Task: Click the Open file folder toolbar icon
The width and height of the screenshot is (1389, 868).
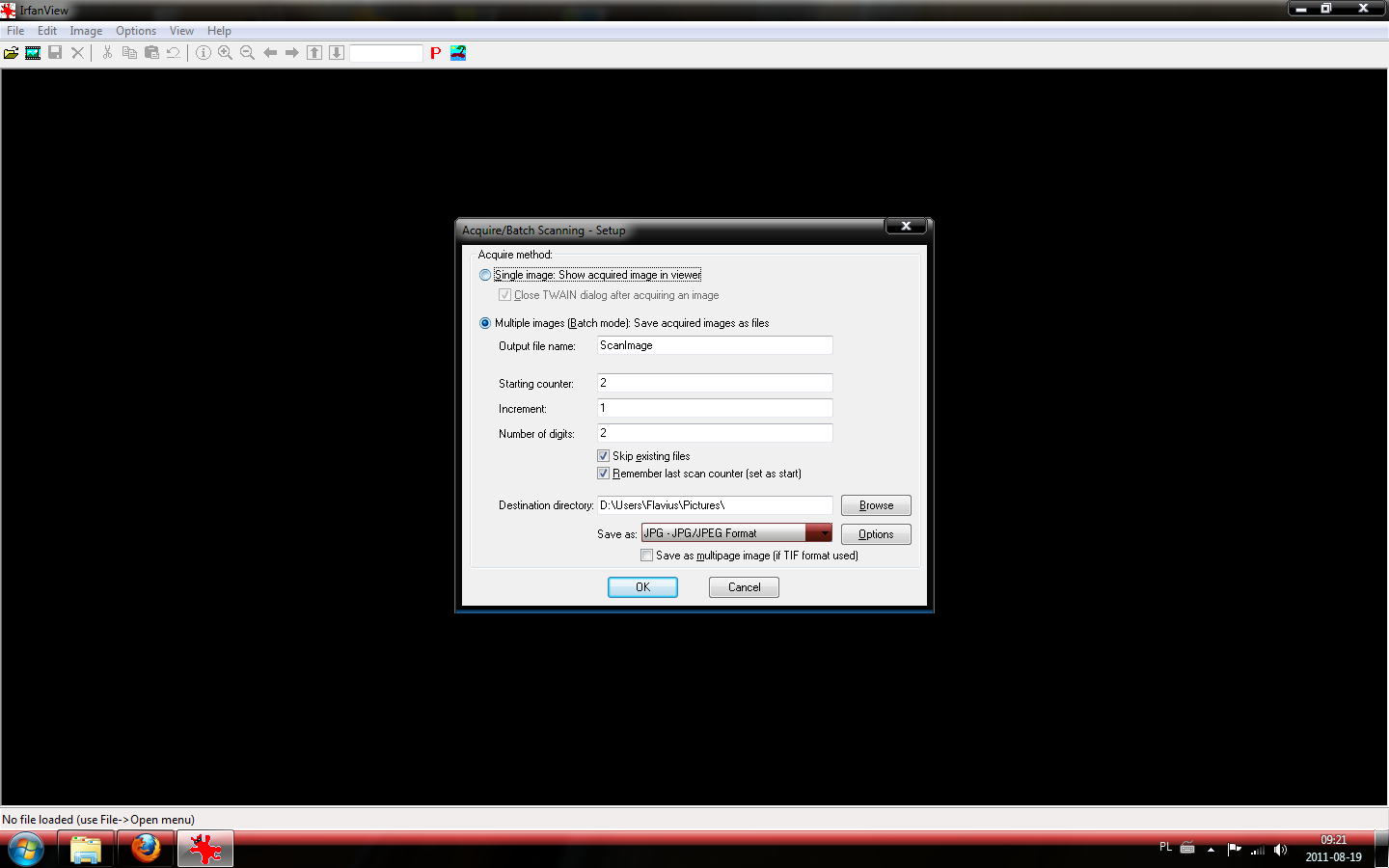Action: [x=11, y=53]
